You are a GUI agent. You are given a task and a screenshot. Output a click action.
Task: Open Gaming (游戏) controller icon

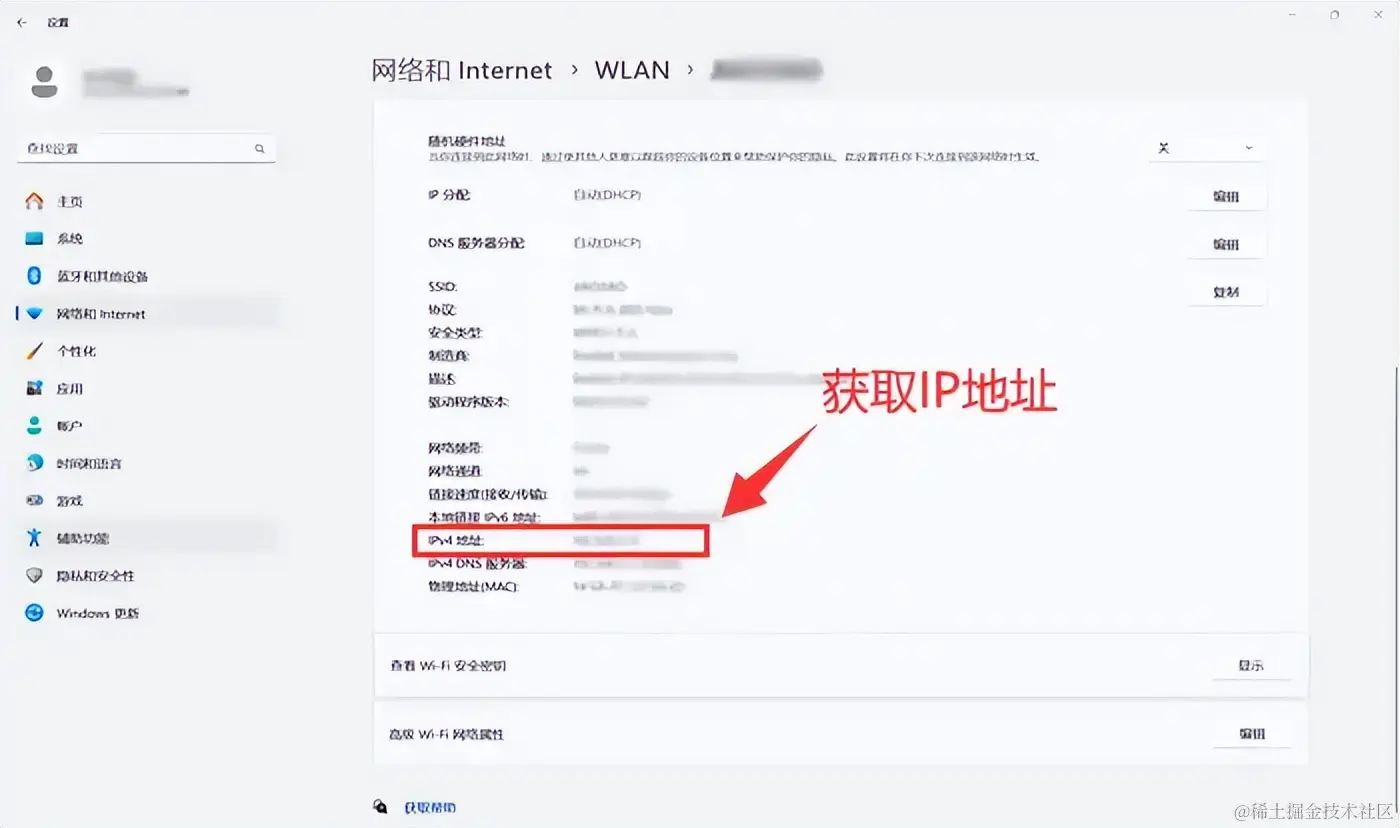point(35,500)
